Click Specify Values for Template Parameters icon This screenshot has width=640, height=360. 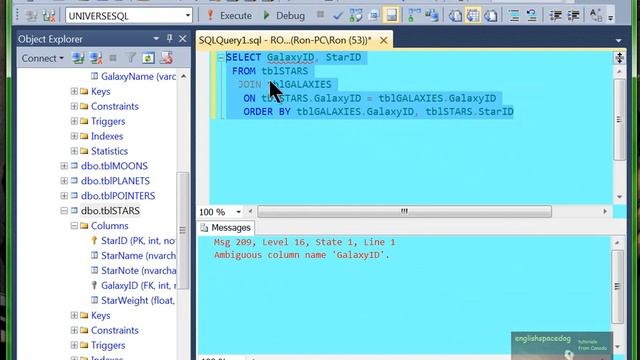596,16
